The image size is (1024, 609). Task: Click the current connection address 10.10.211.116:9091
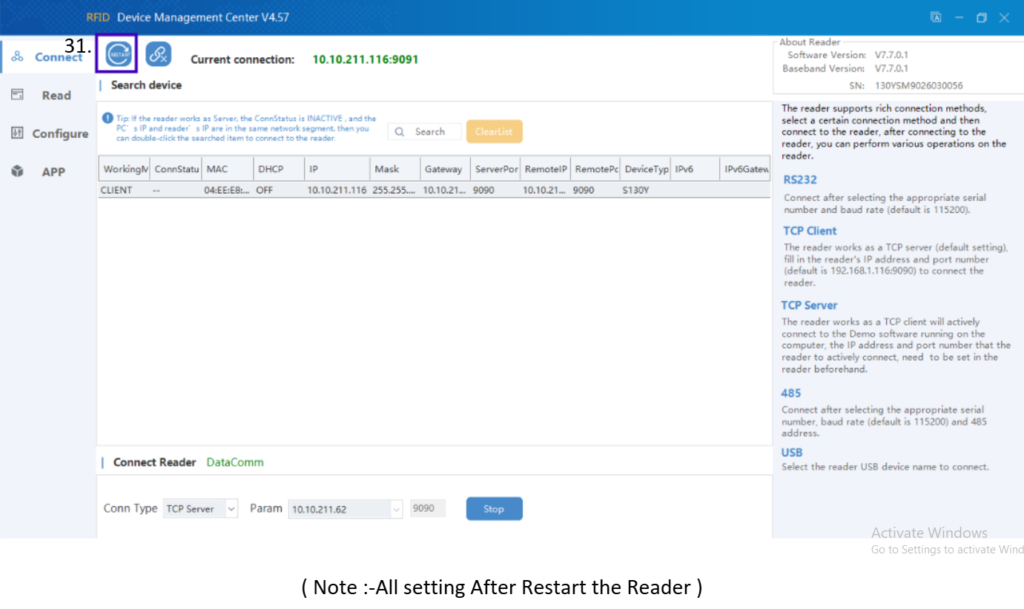[x=365, y=59]
